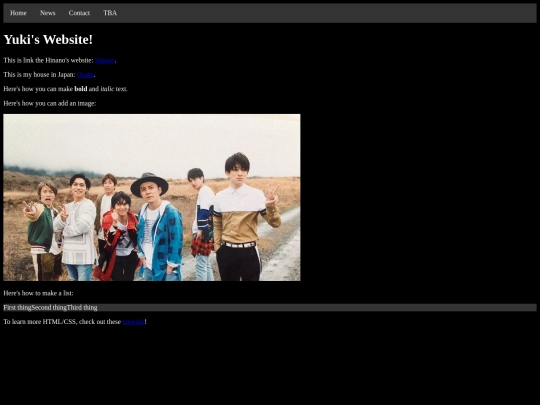Select the 'Third thing' list item
Screen dimensions: 540x405
click(82, 308)
